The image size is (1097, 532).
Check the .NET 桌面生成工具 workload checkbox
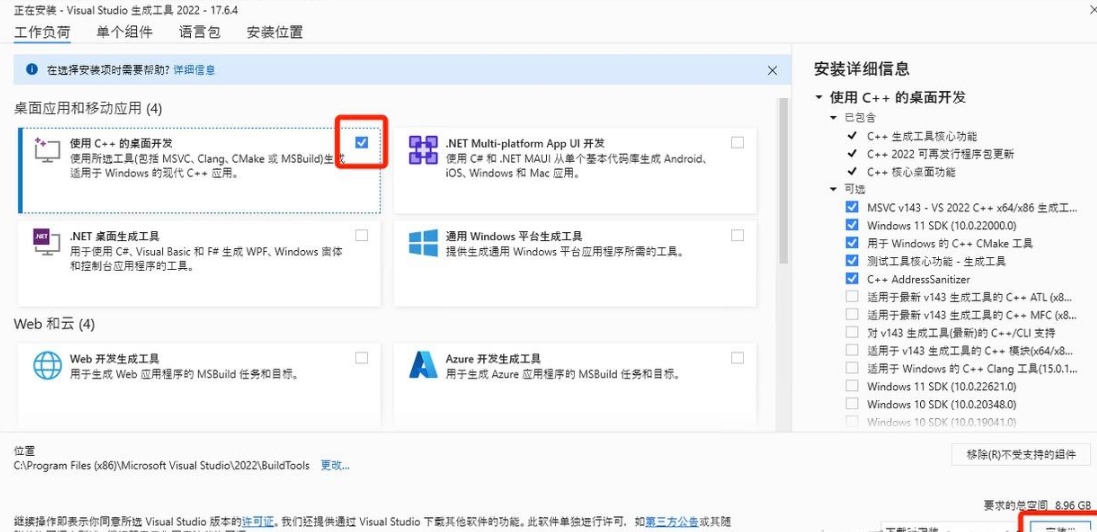click(x=362, y=234)
